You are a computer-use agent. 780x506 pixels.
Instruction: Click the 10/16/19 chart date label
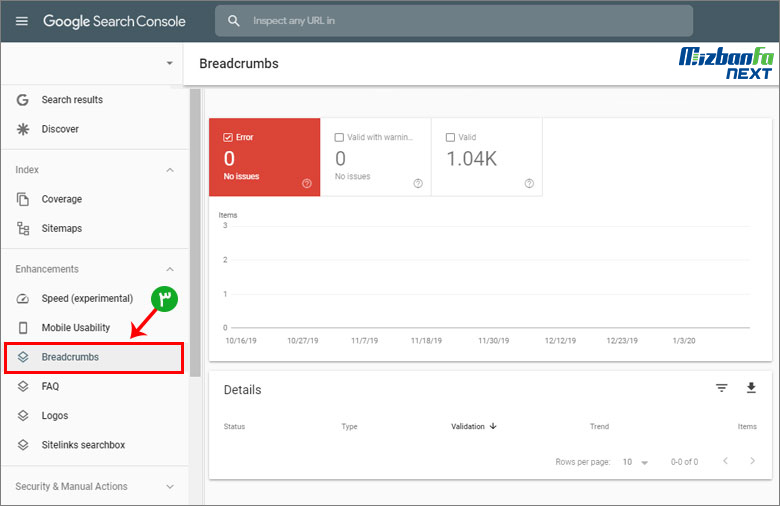(x=241, y=341)
